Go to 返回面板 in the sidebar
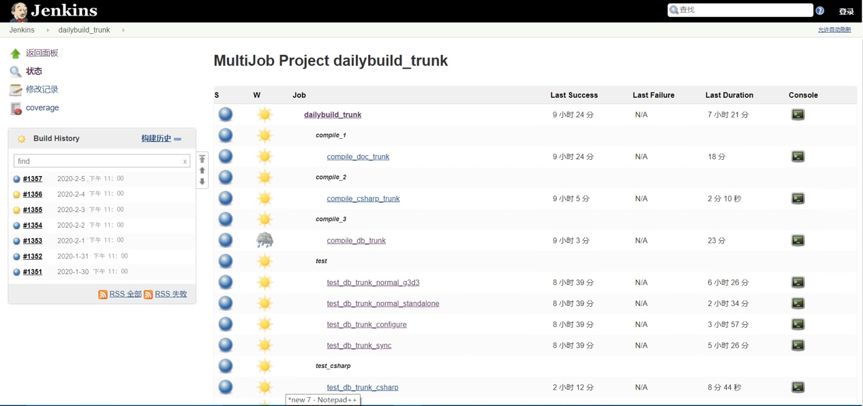863x406 pixels. pyautogui.click(x=42, y=53)
